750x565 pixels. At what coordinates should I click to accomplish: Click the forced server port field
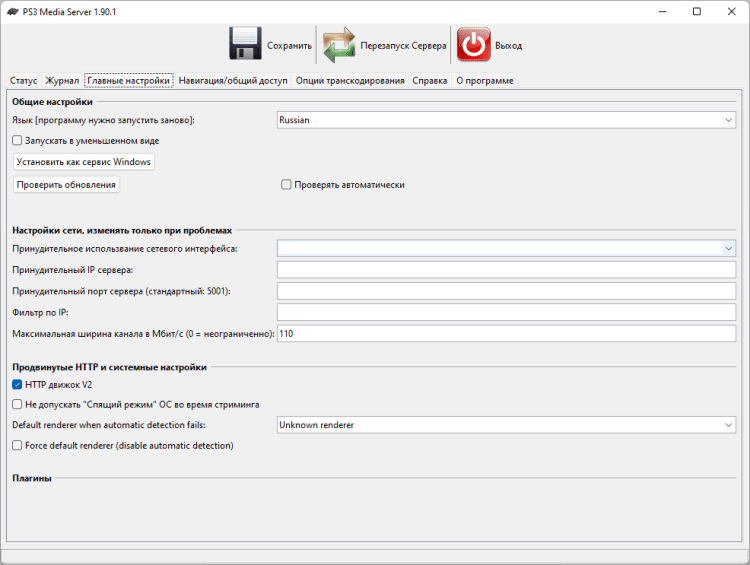point(506,291)
